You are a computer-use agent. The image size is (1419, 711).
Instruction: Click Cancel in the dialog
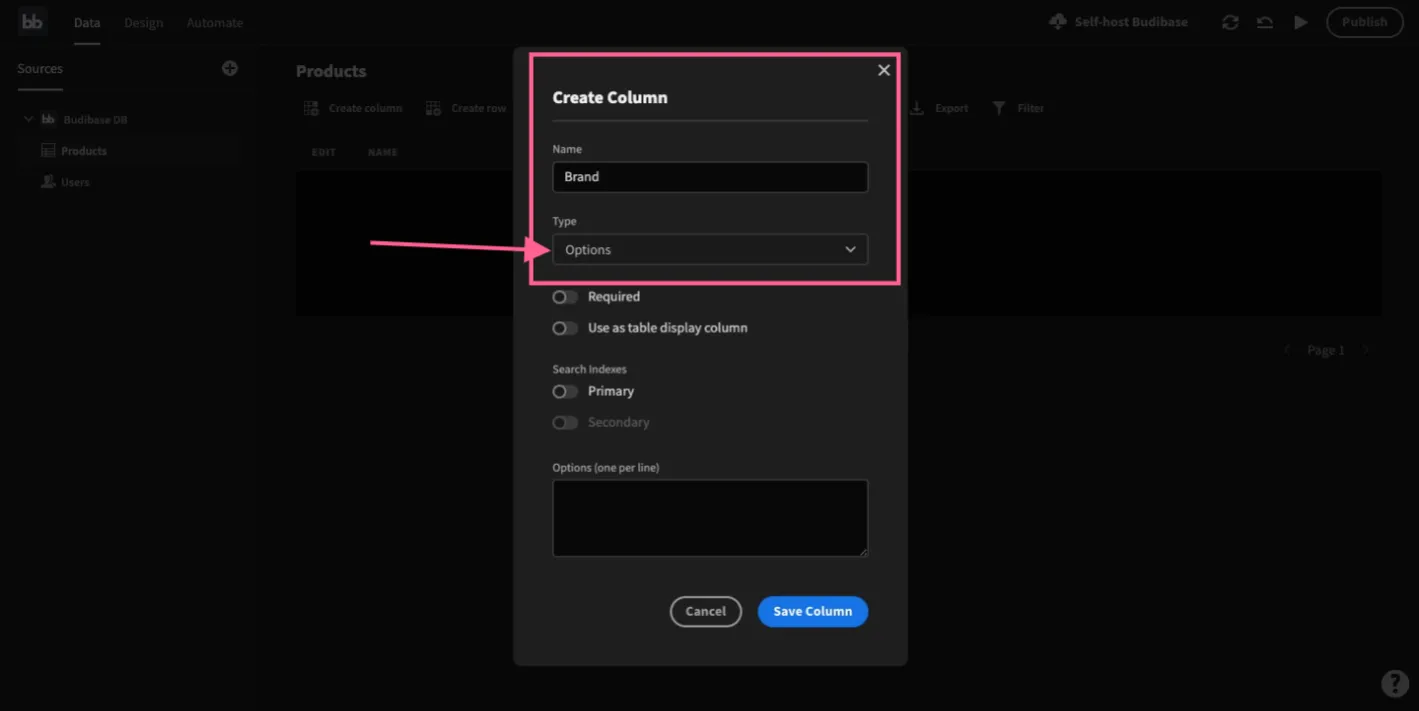pyautogui.click(x=706, y=611)
